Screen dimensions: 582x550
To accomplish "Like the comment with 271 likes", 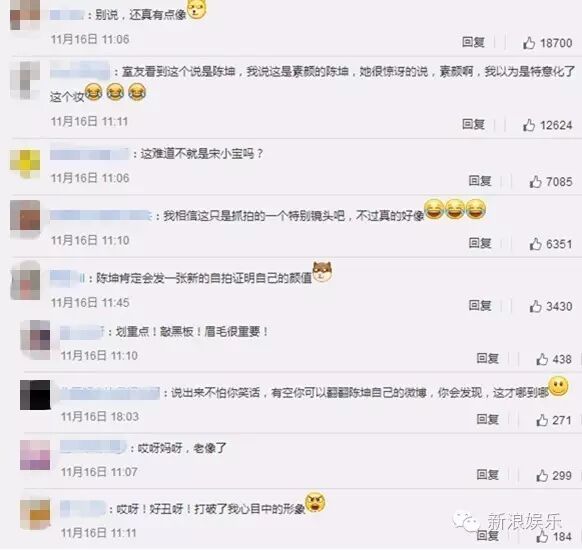I will tap(542, 420).
